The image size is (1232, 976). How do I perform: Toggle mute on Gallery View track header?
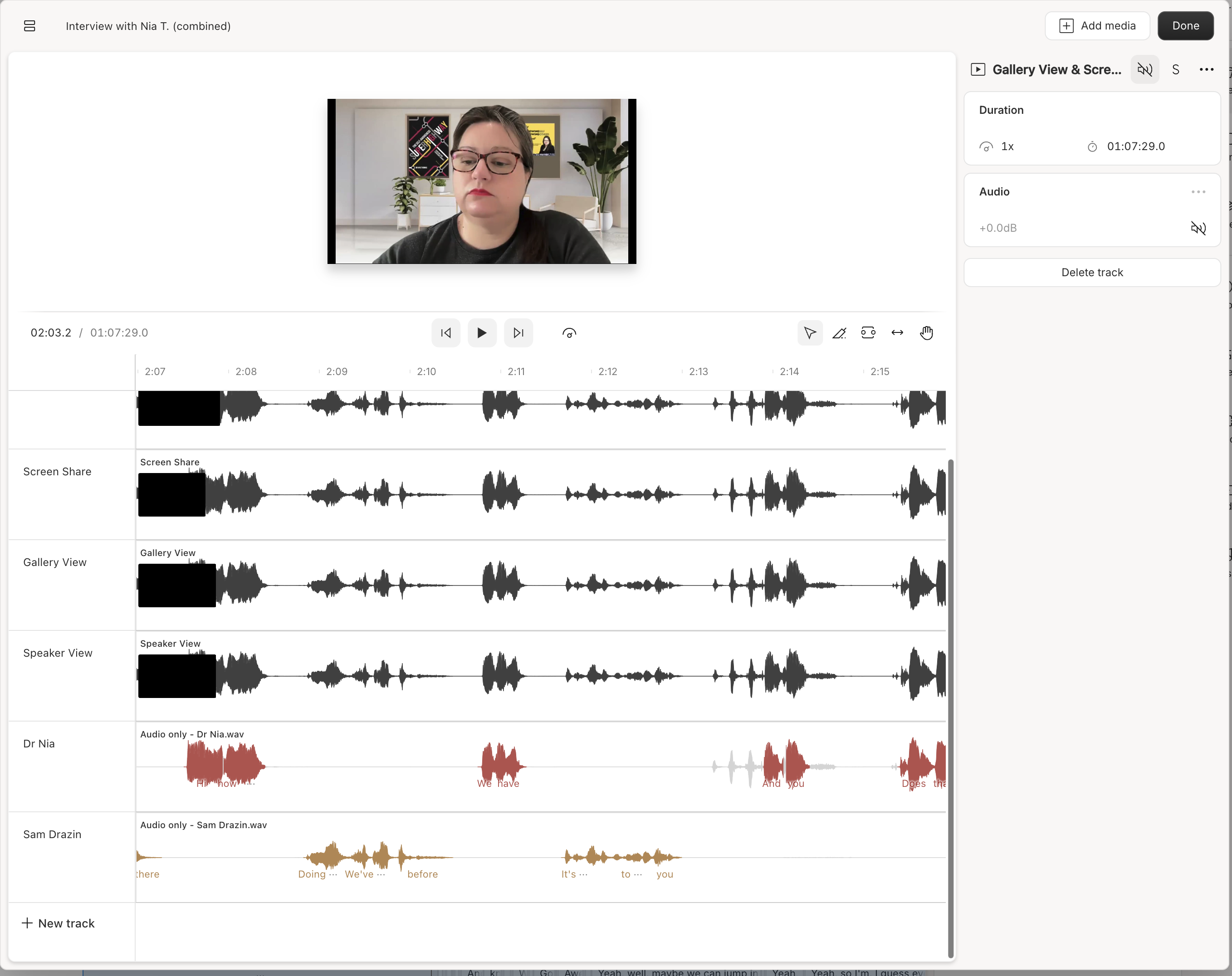tap(1144, 70)
